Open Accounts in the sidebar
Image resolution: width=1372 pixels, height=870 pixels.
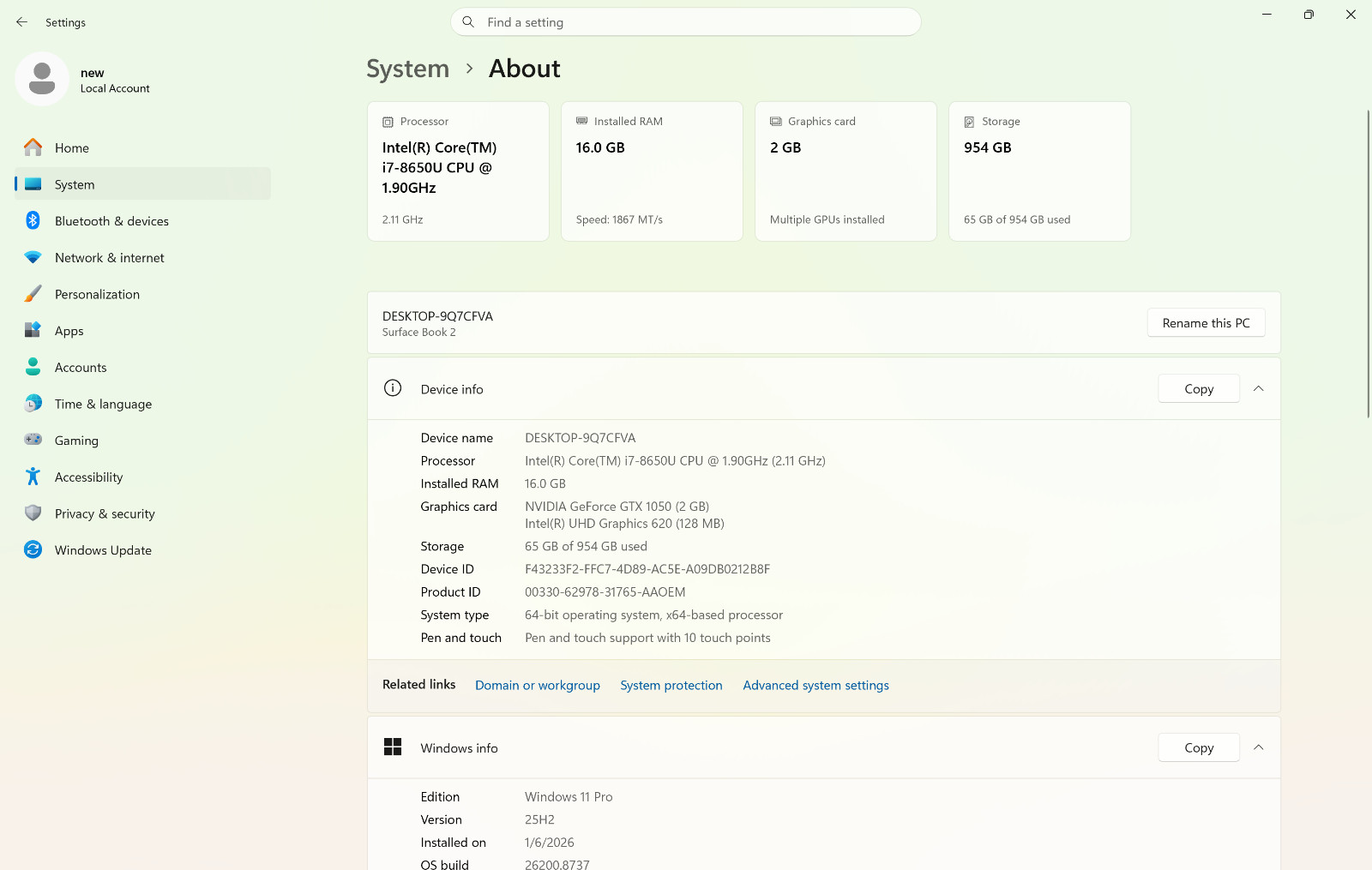(142, 367)
